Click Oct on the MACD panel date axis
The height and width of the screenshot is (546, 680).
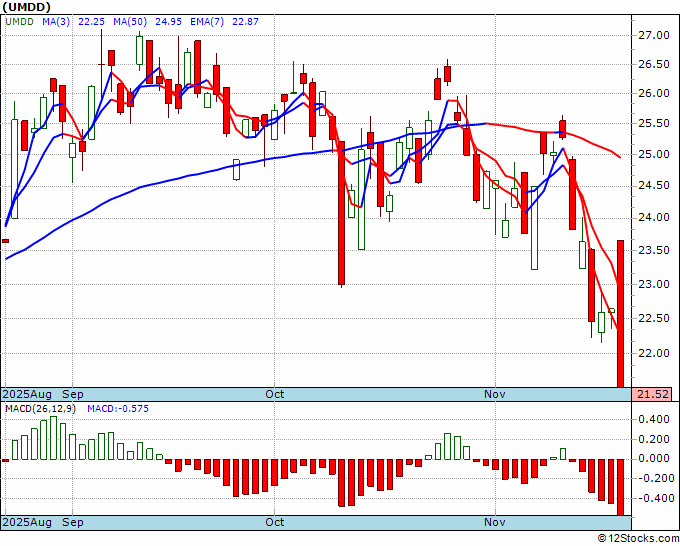tap(275, 522)
